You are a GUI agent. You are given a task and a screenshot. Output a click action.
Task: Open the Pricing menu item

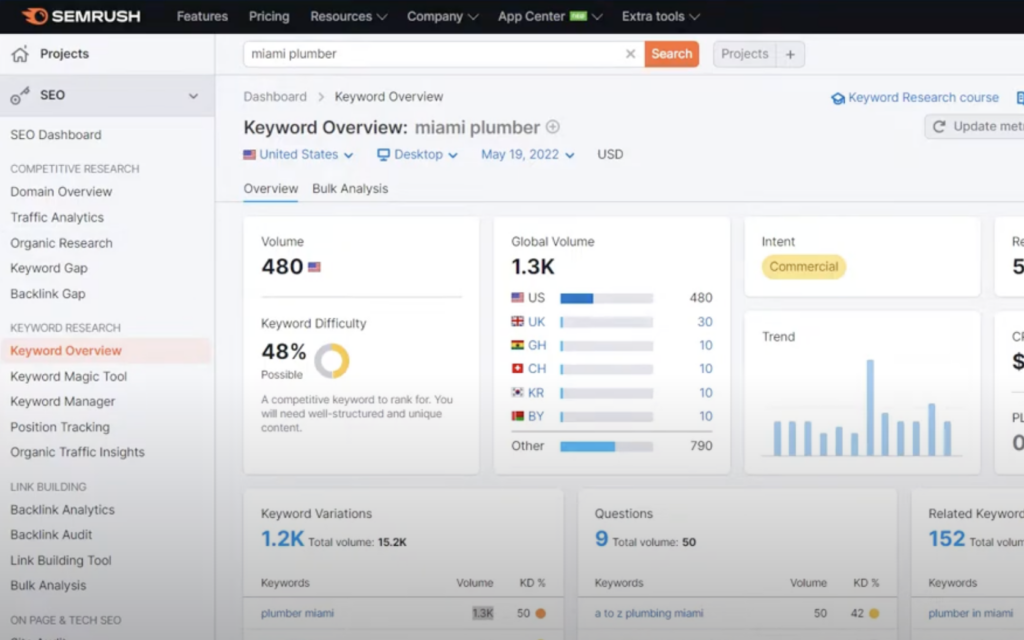pos(269,16)
